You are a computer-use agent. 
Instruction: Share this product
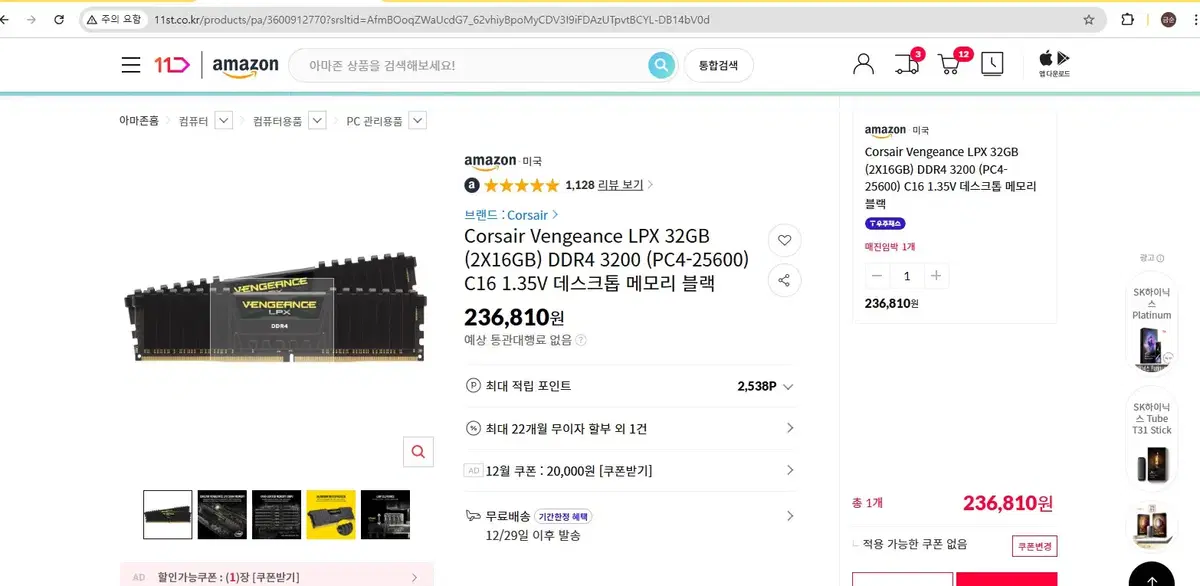click(x=784, y=280)
